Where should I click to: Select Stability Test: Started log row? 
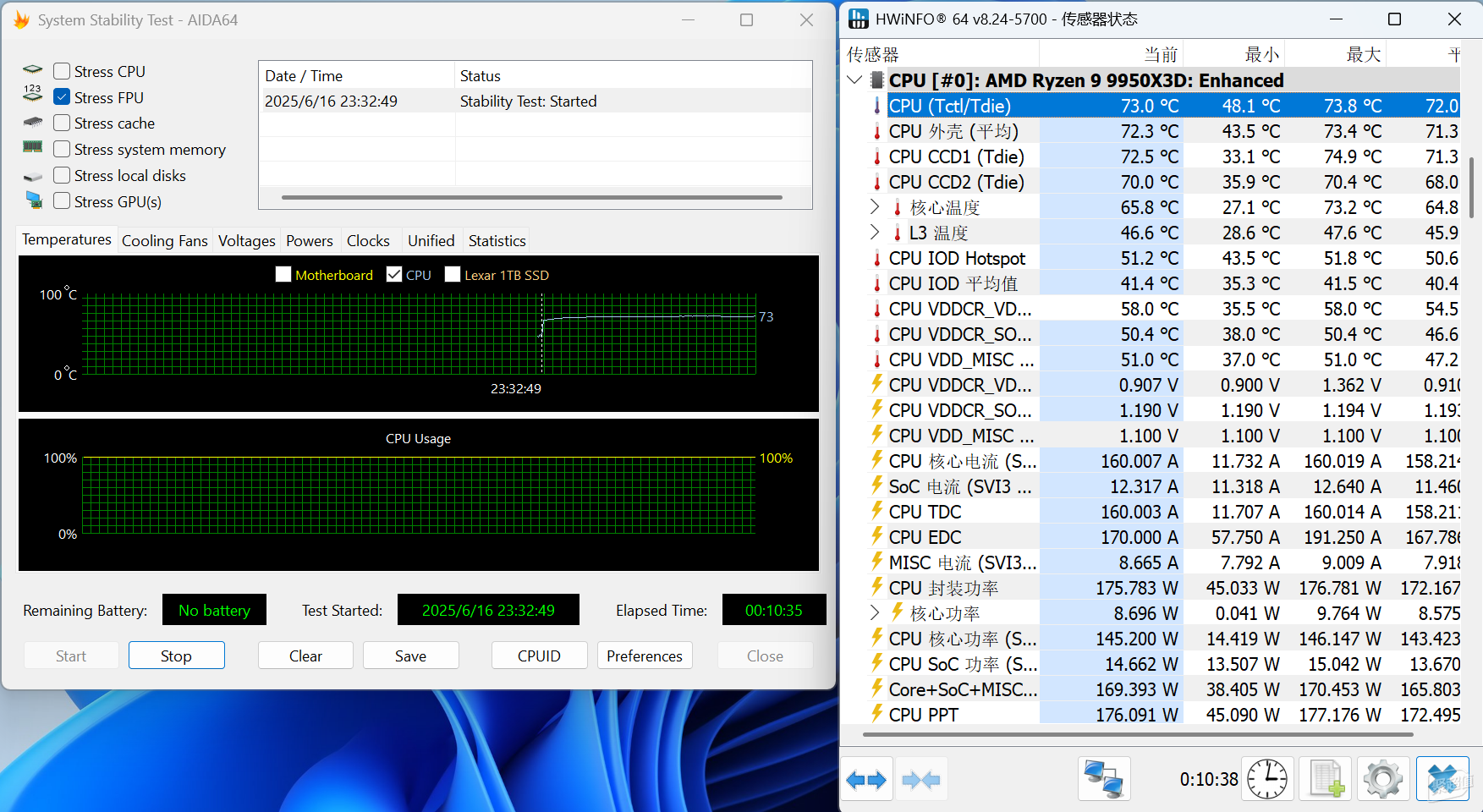coord(535,101)
